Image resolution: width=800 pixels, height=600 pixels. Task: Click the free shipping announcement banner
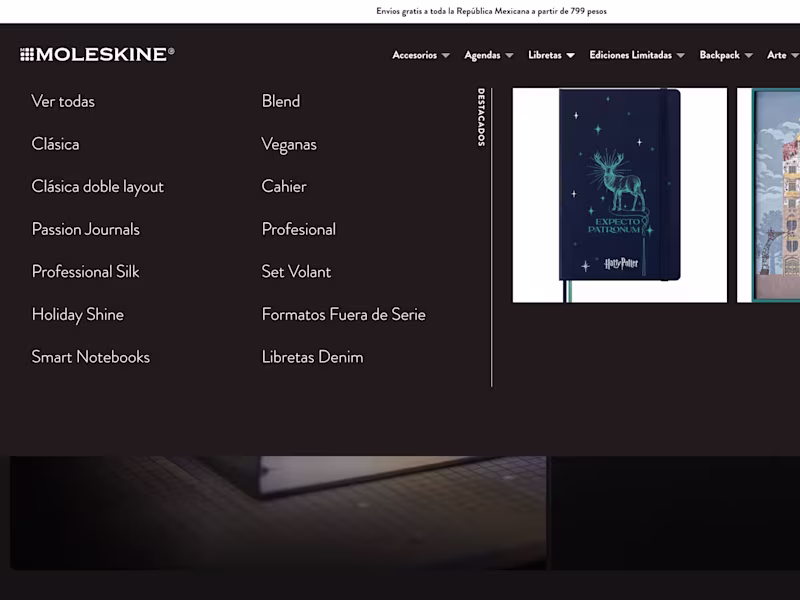(491, 11)
